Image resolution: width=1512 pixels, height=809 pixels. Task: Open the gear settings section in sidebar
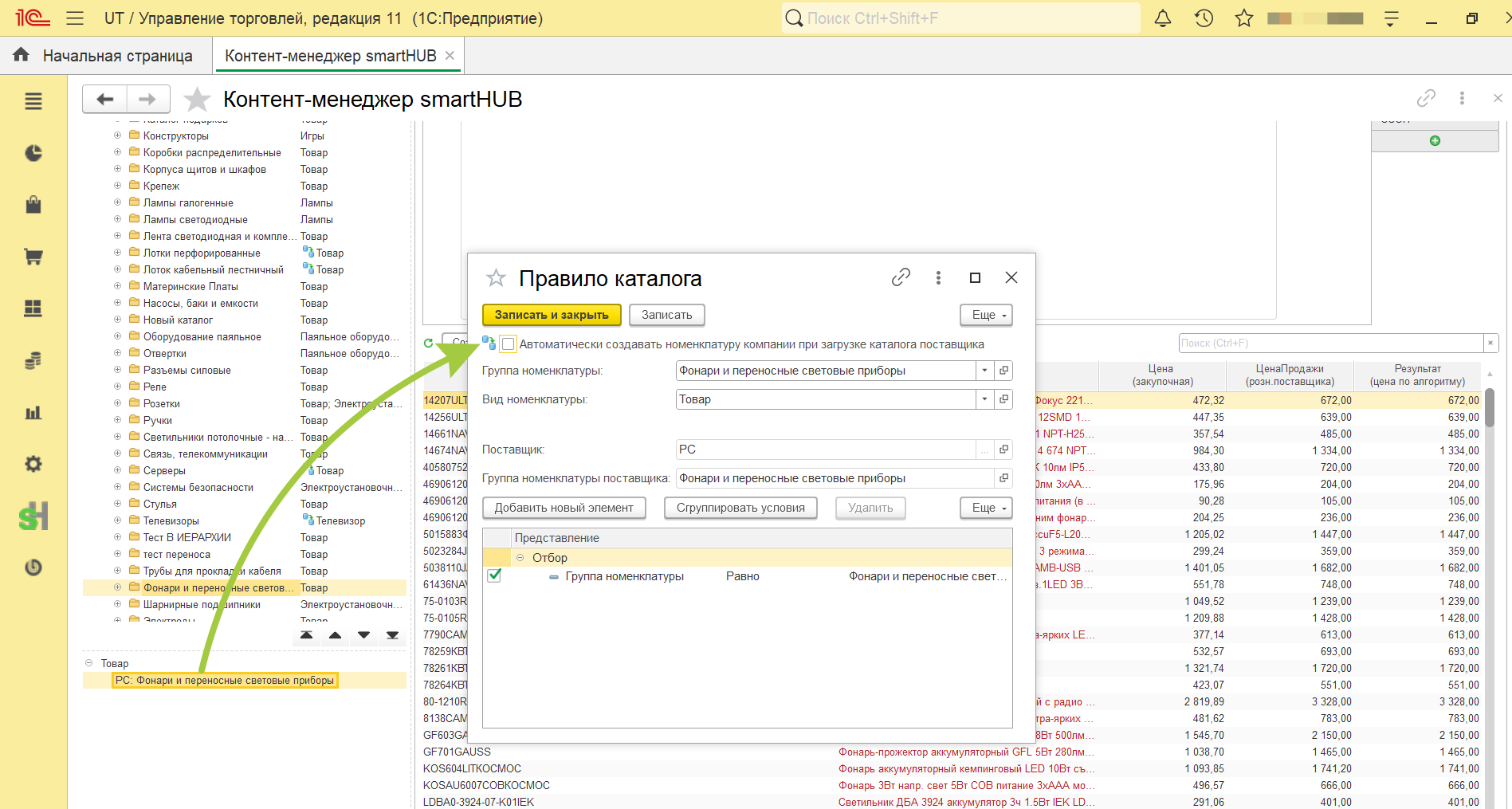point(33,464)
